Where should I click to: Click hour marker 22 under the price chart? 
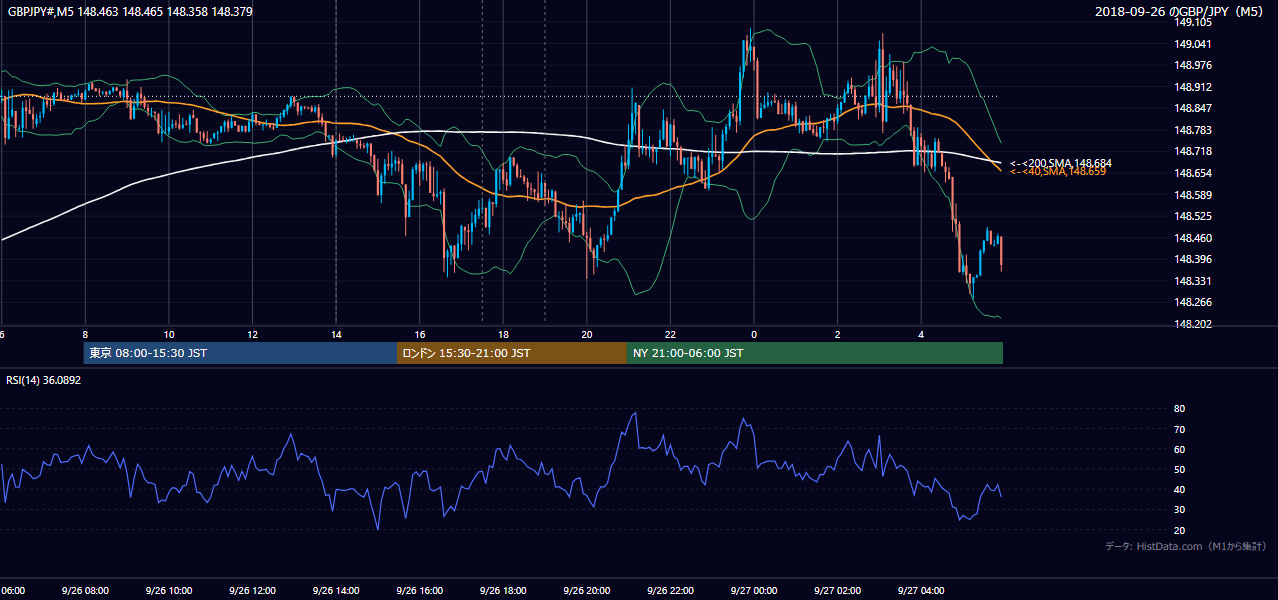coord(670,335)
